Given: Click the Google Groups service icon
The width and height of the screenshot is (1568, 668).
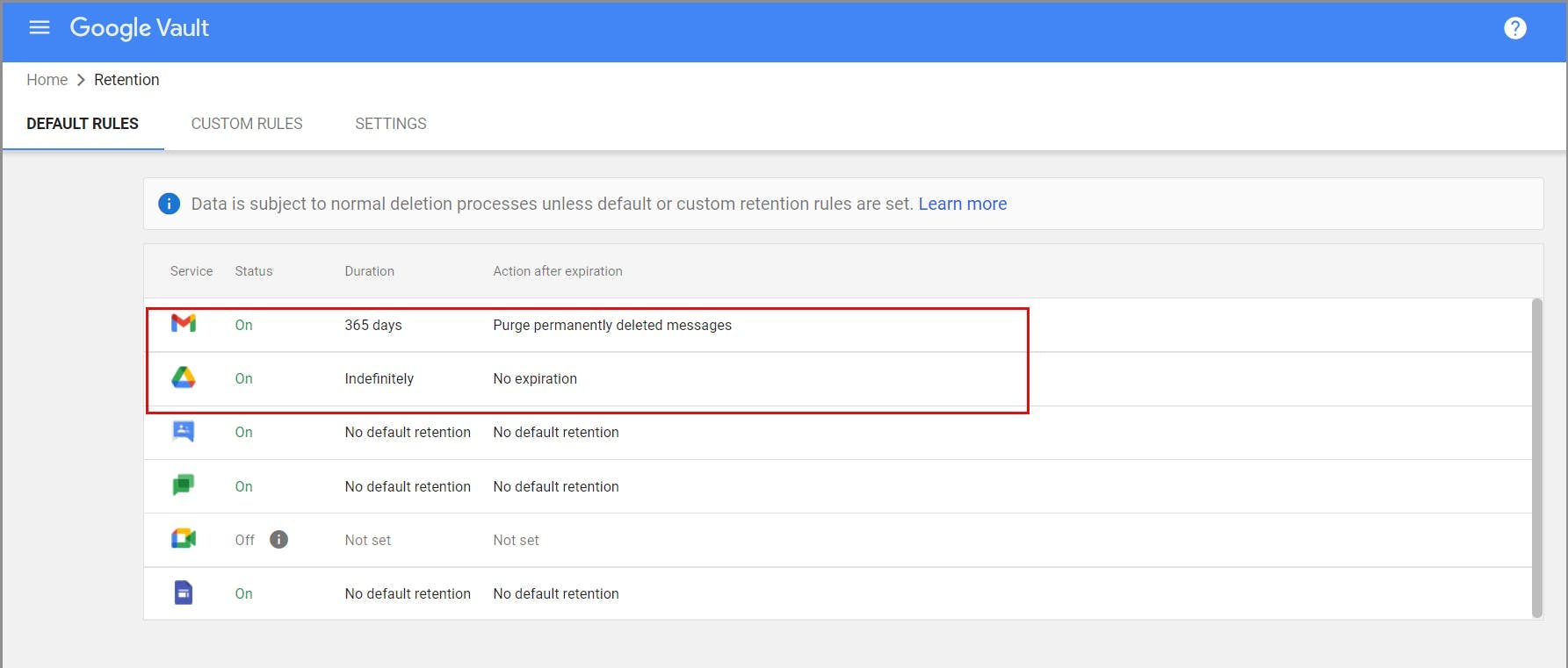Looking at the screenshot, I should [184, 431].
